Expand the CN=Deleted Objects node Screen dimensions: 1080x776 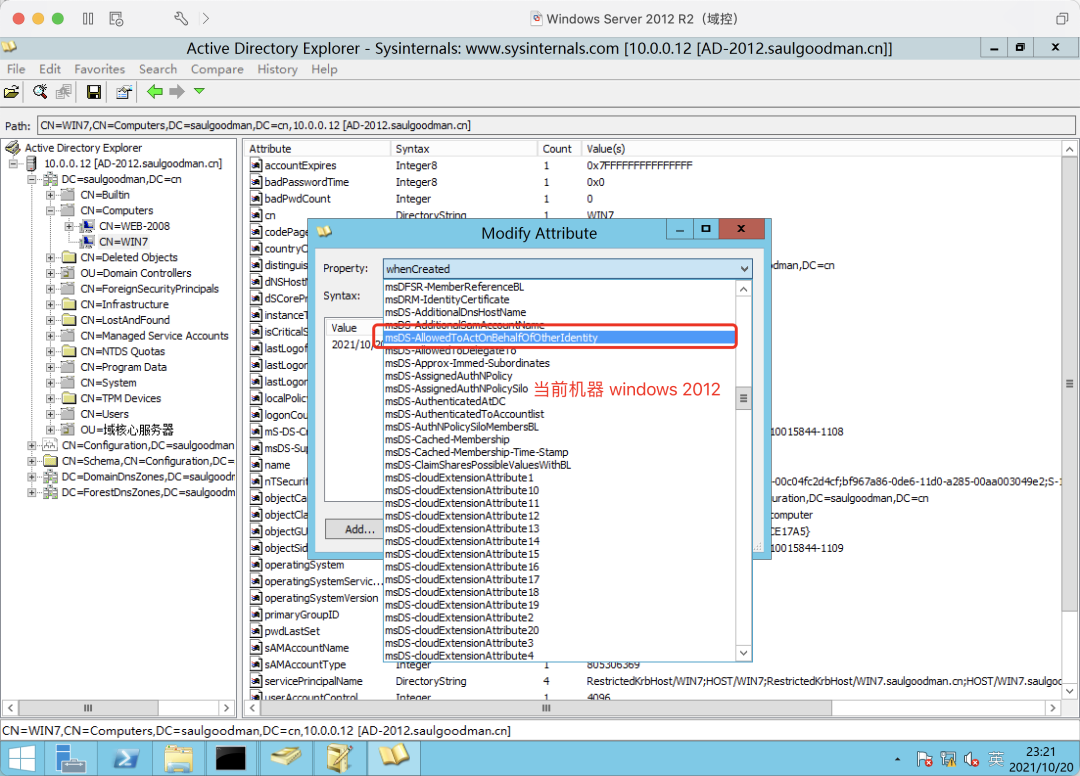[x=50, y=258]
